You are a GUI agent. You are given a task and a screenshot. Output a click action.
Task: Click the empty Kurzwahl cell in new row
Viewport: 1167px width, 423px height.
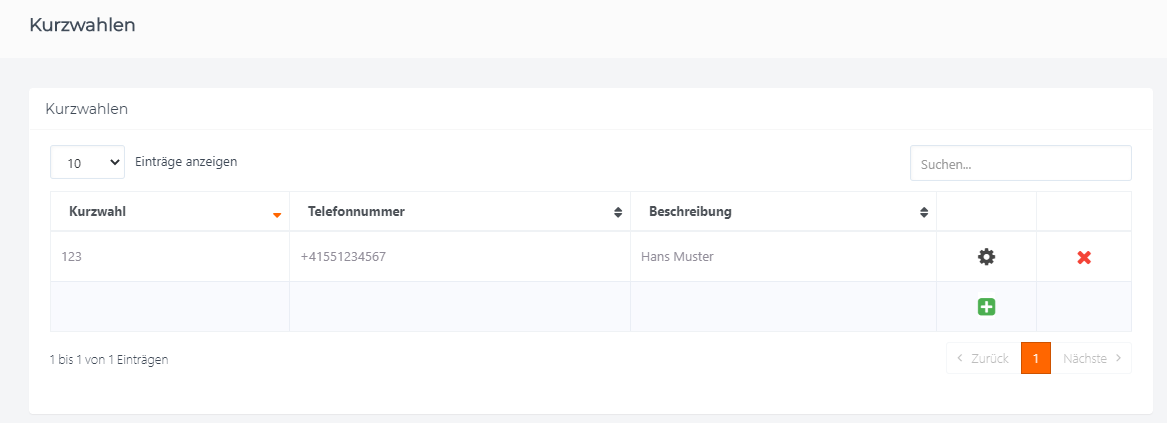click(170, 306)
